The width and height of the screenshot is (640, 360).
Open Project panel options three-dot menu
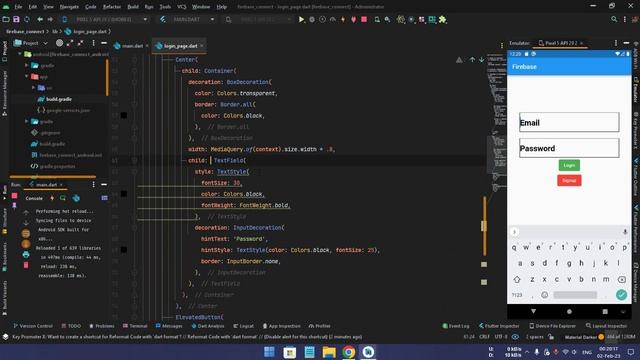coord(93,43)
